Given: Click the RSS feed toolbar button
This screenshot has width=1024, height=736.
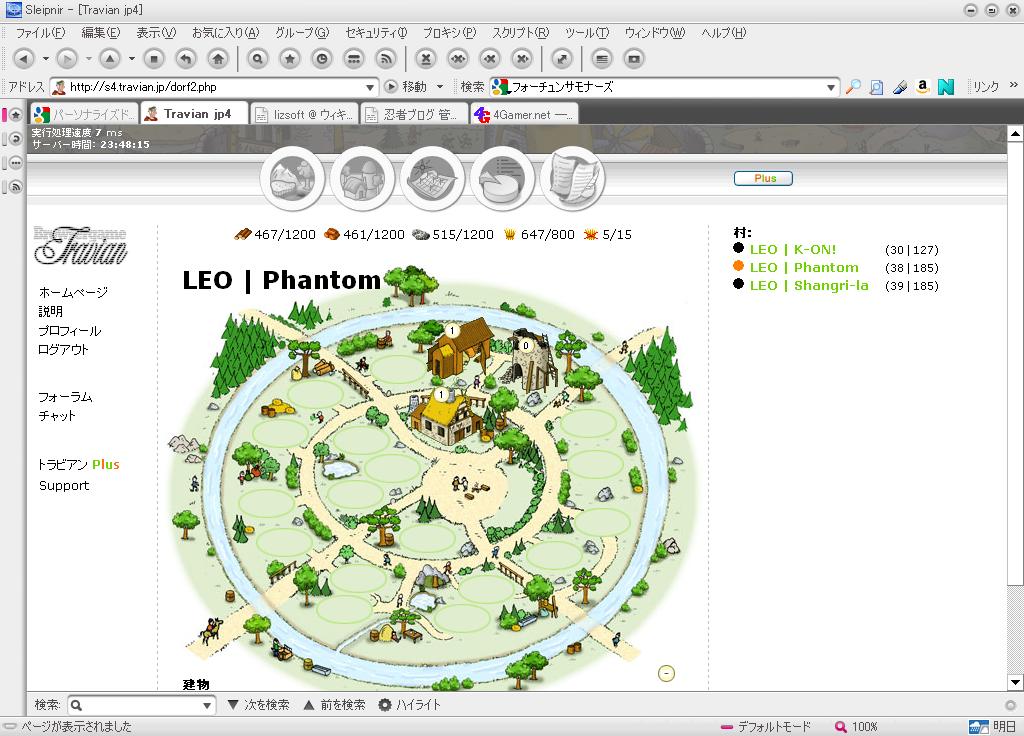Looking at the screenshot, I should (386, 59).
